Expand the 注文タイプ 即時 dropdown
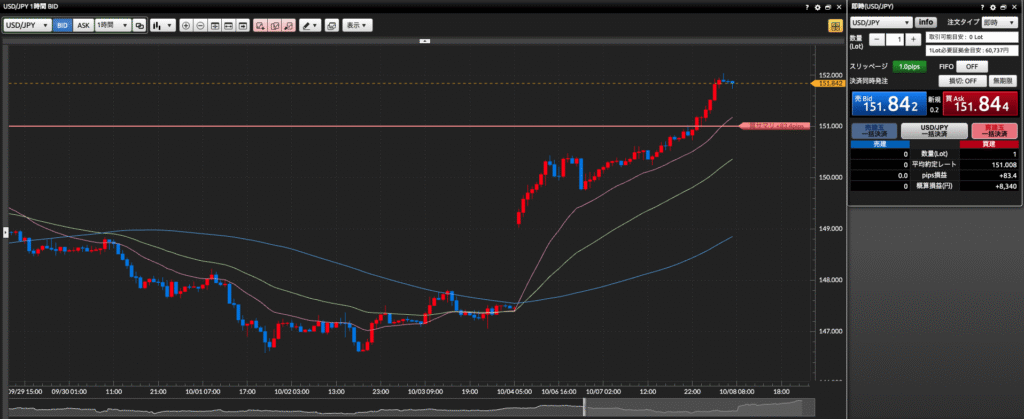This screenshot has height=419, width=1024. click(x=1000, y=21)
